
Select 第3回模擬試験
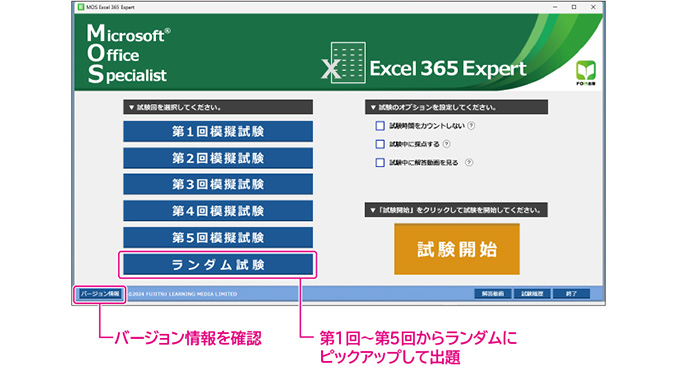point(218,184)
